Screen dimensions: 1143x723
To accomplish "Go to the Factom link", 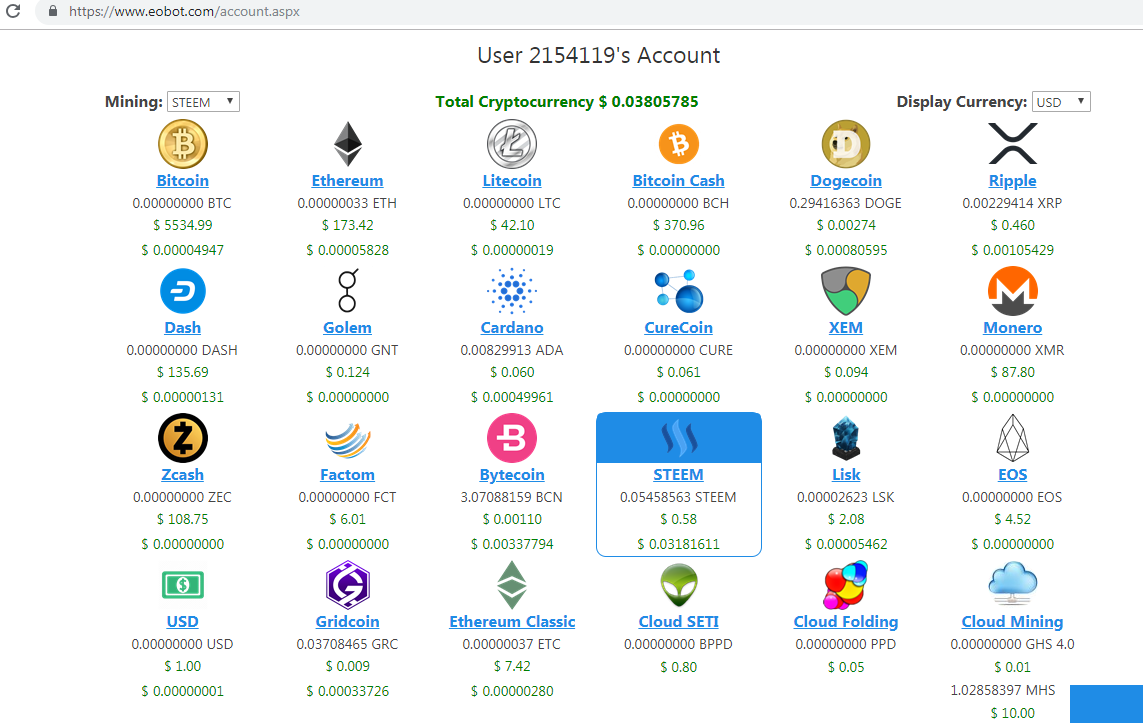I will (x=348, y=474).
